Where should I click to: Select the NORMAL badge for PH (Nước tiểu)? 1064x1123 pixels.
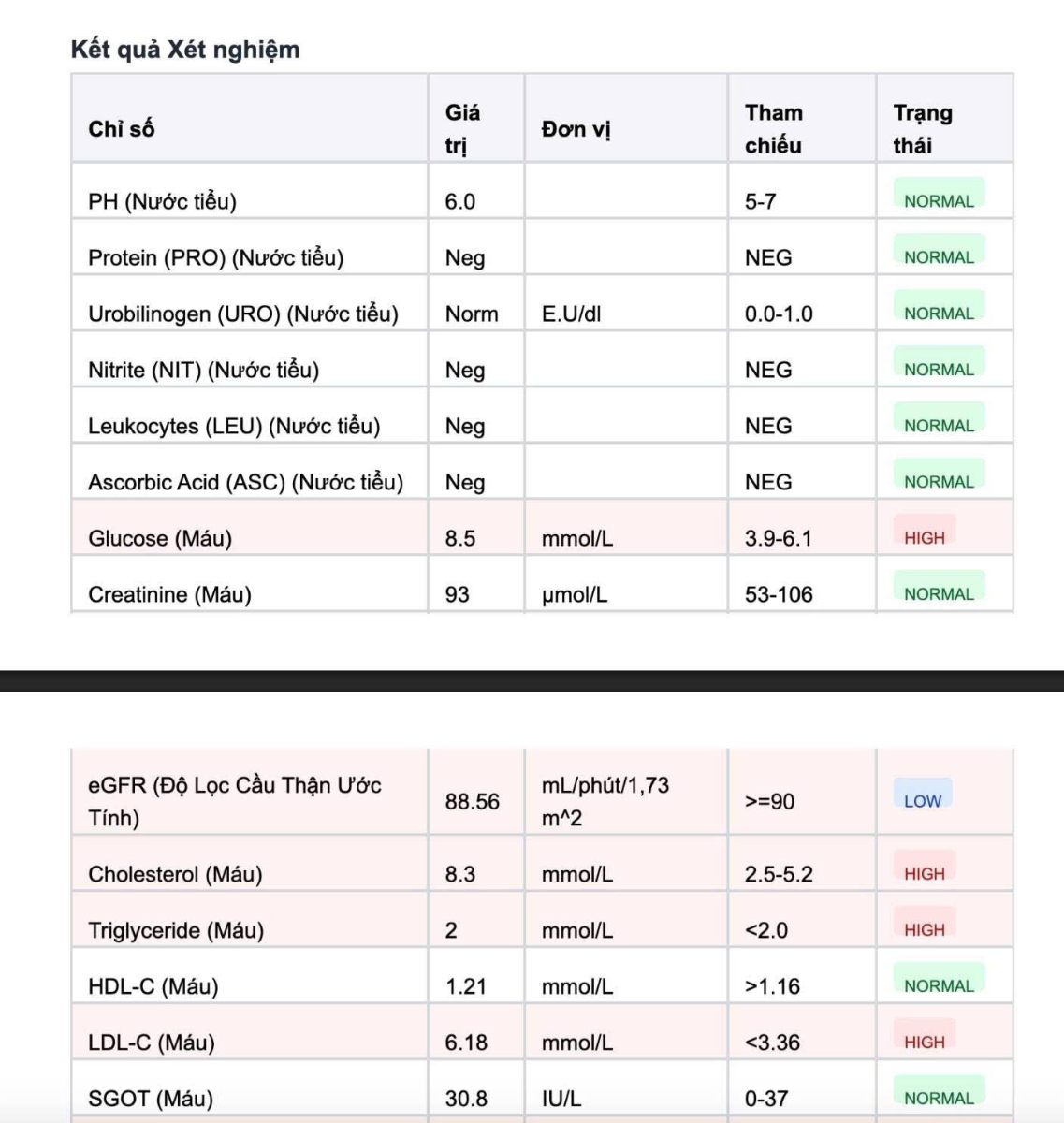coord(939,200)
